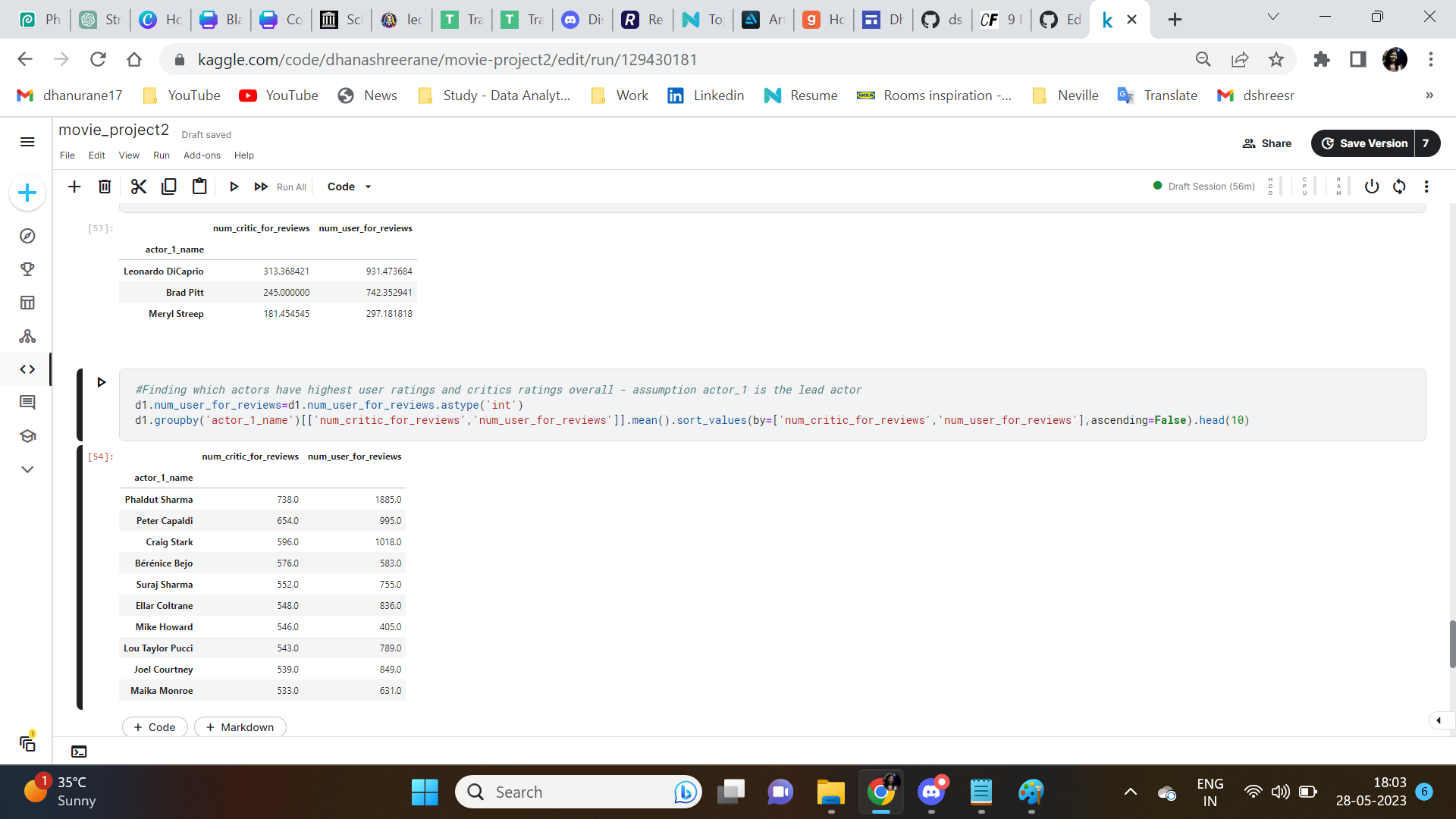Restart the kernel with circular arrow icon
This screenshot has height=819, width=1456.
click(1399, 186)
